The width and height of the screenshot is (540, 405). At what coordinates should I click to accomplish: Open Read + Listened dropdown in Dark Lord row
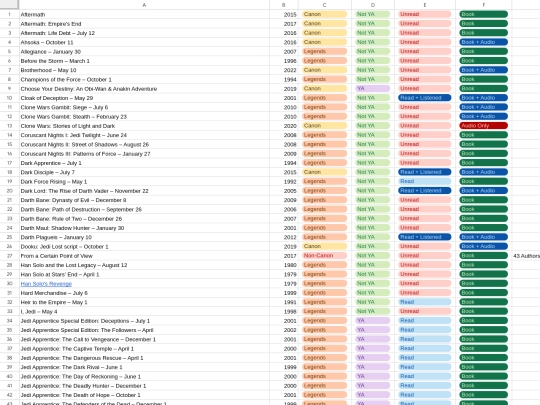(425, 190)
